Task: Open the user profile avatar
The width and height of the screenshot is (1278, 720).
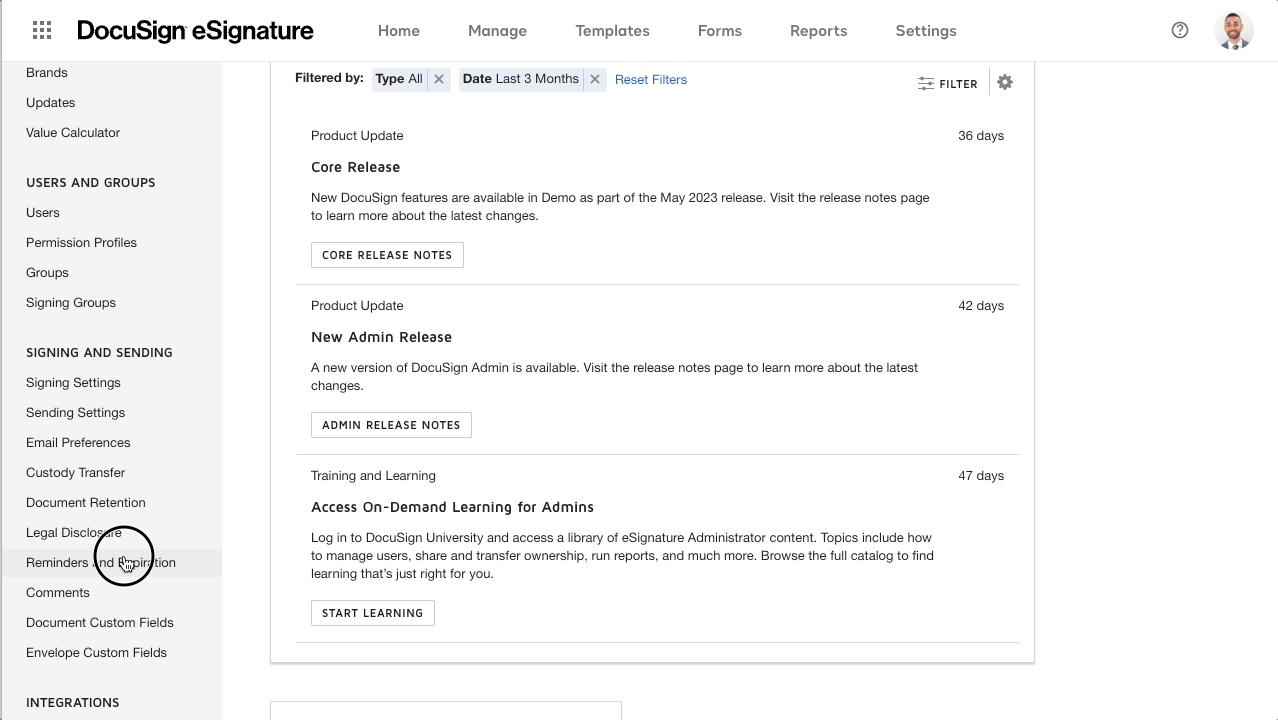Action: [x=1234, y=31]
